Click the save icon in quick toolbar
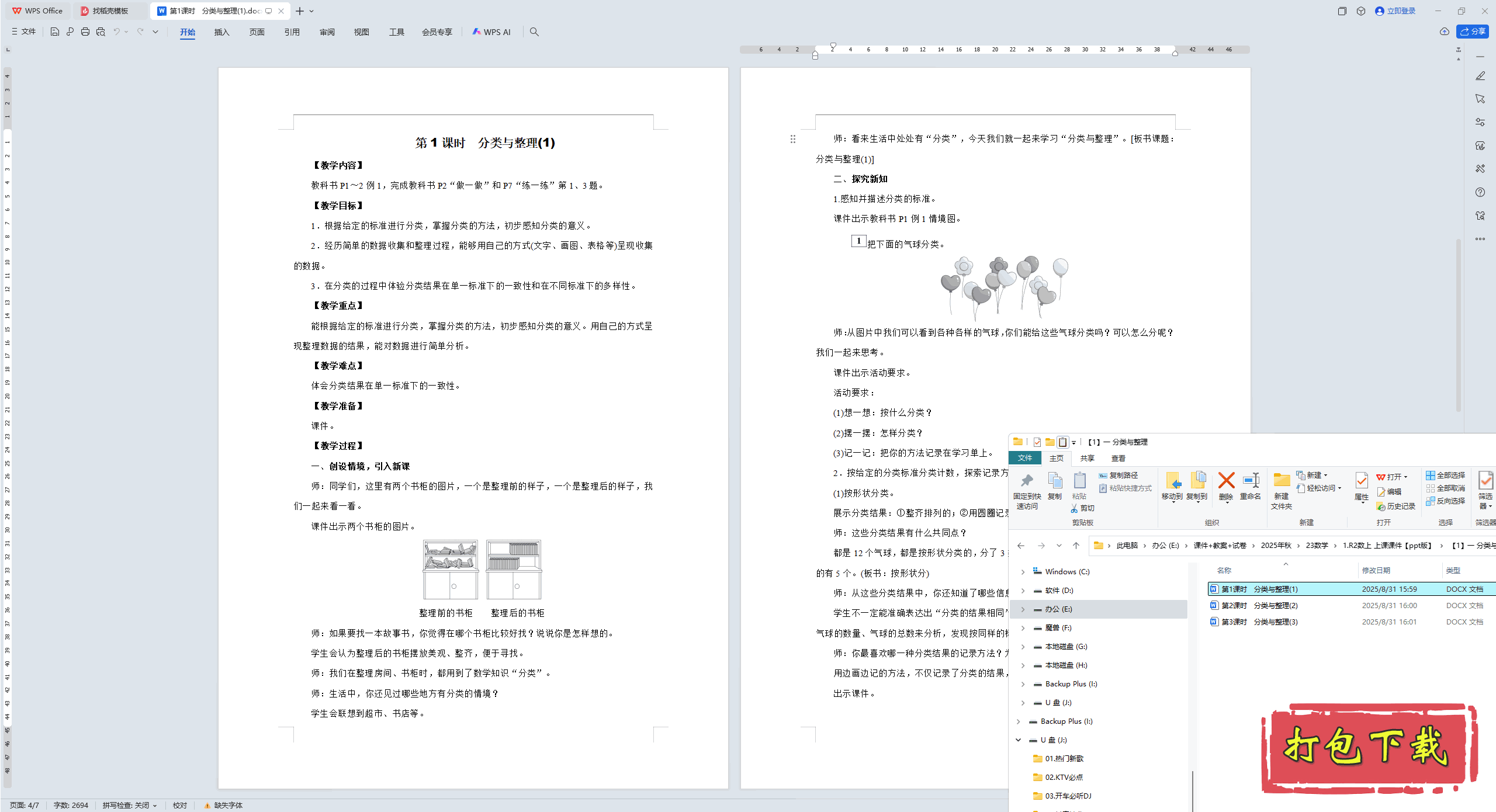 click(54, 32)
